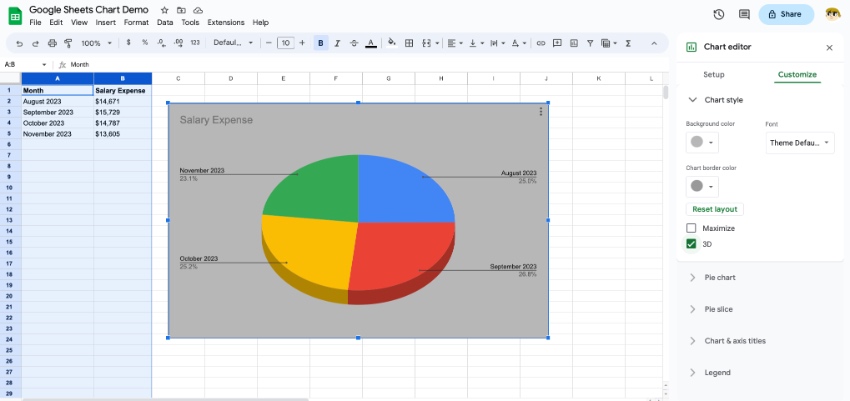This screenshot has width=850, height=401.
Task: Switch to the Setup tab
Action: [x=713, y=75]
